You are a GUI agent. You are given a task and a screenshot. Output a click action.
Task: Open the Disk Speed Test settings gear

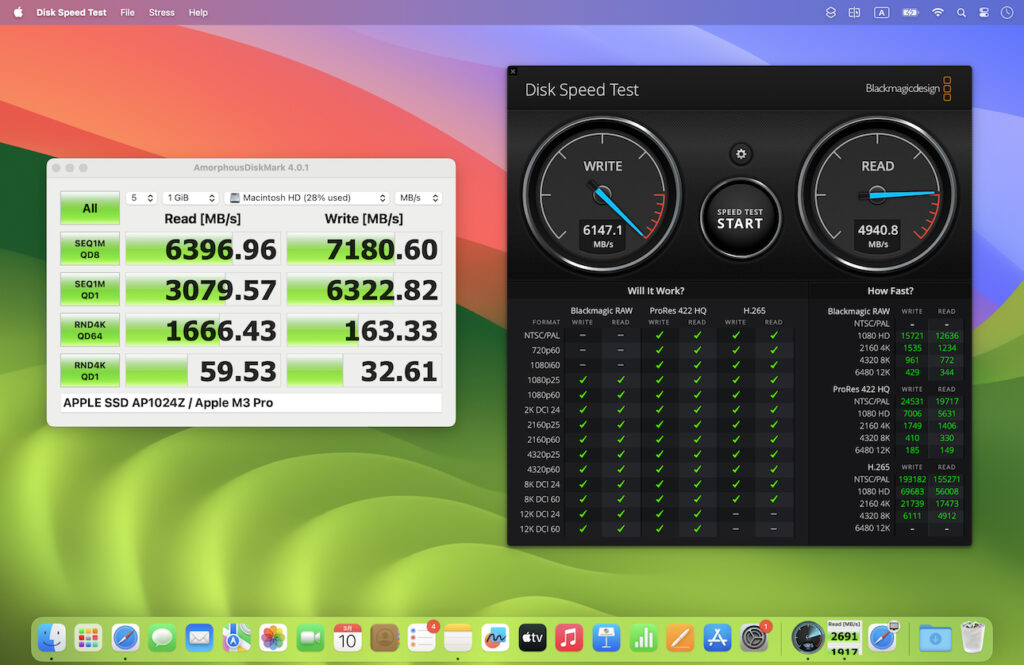(740, 153)
